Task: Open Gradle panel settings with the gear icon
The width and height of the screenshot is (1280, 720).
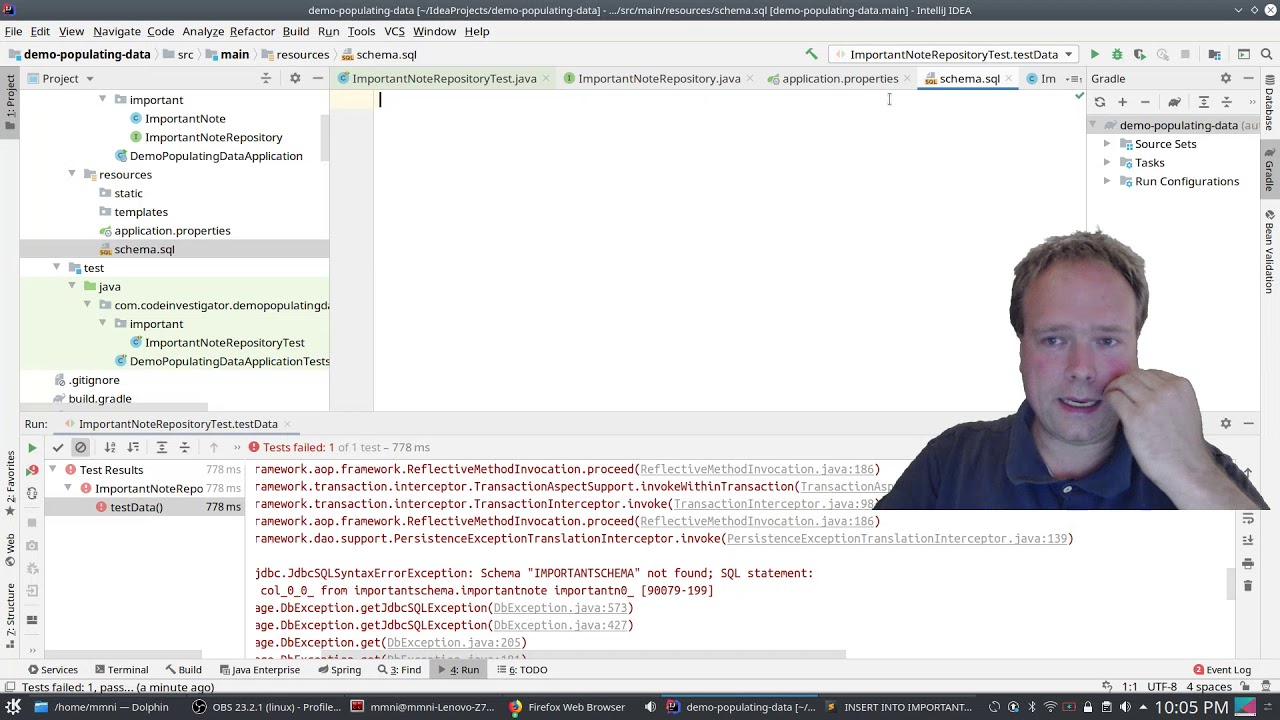Action: 1226,78
